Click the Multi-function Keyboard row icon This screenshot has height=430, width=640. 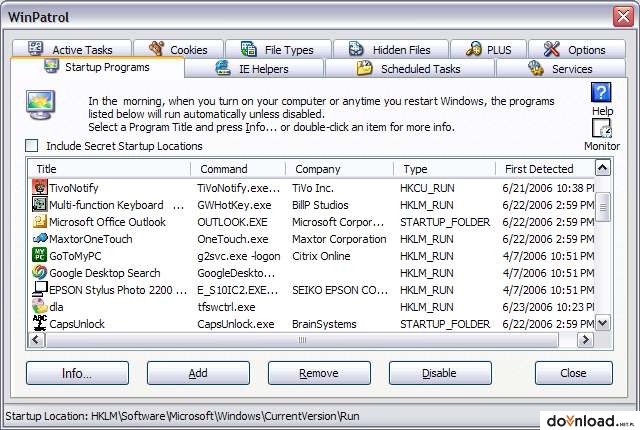click(x=40, y=204)
